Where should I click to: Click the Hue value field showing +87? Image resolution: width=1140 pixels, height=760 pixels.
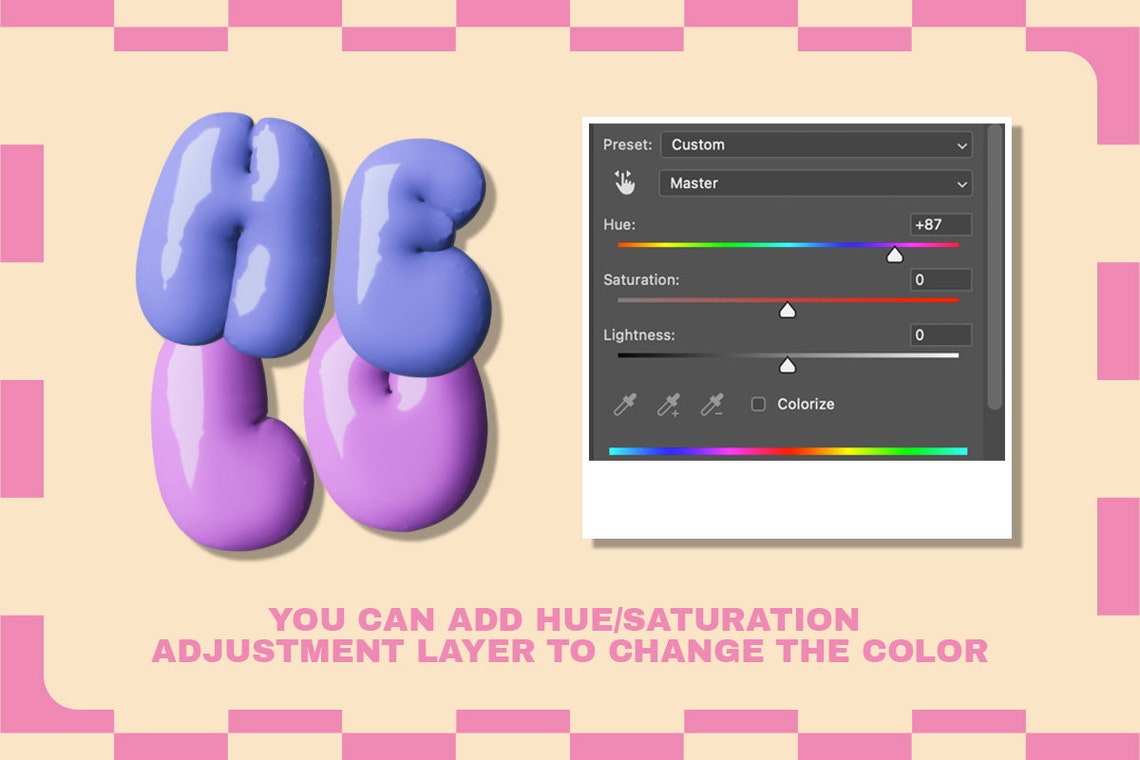coord(938,224)
